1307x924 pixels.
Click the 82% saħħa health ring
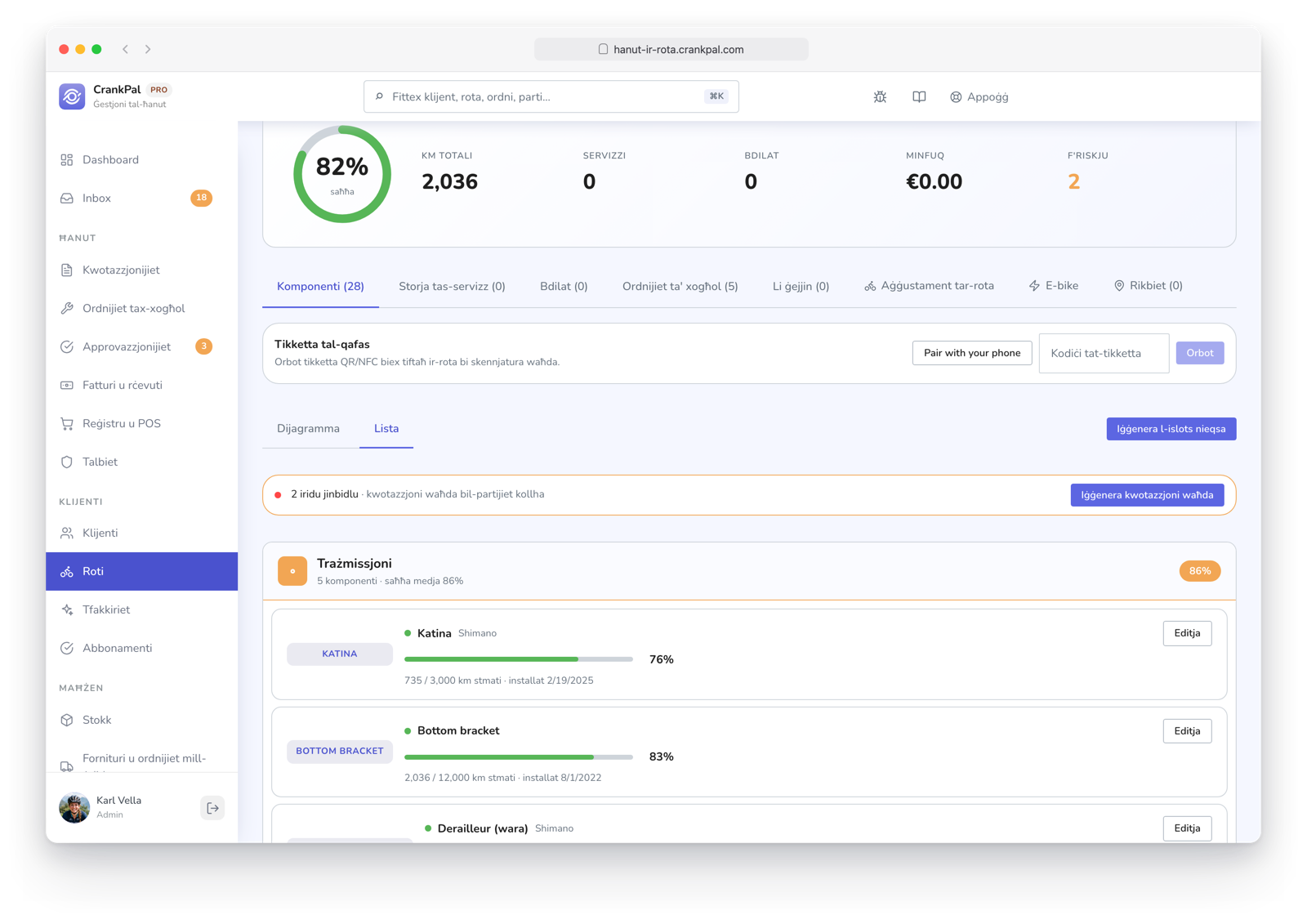coord(342,174)
